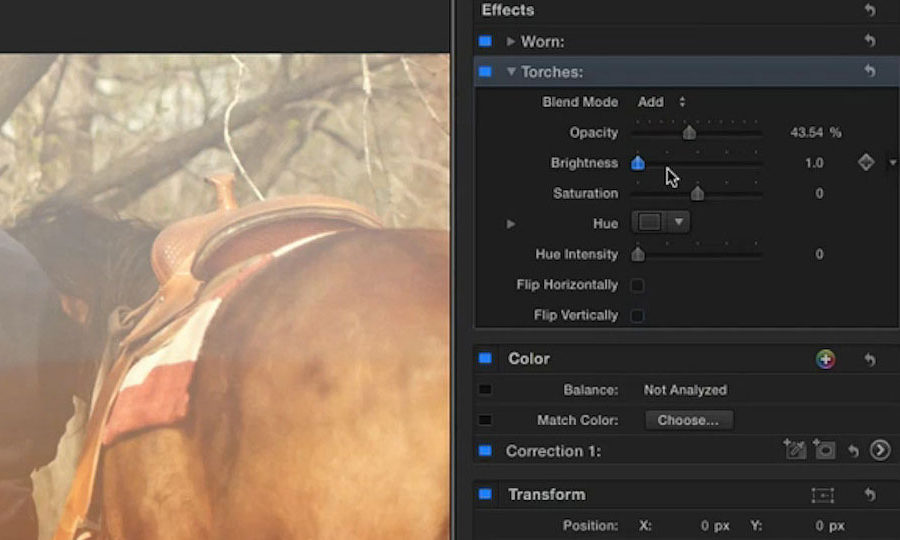This screenshot has height=540, width=900.
Task: Click the Choose... Match Color button
Action: coord(688,420)
